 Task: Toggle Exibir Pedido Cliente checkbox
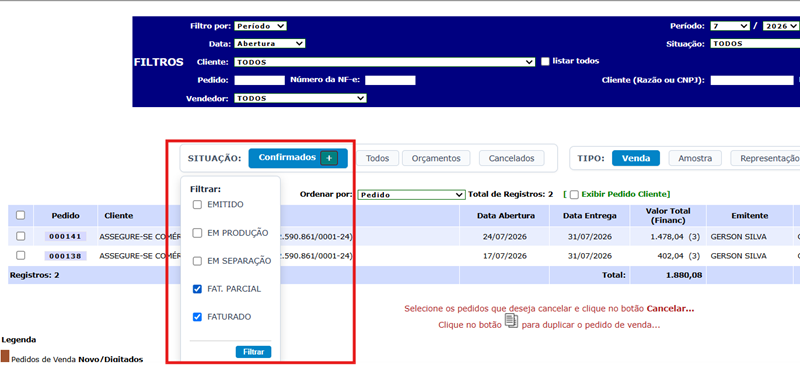pos(574,194)
